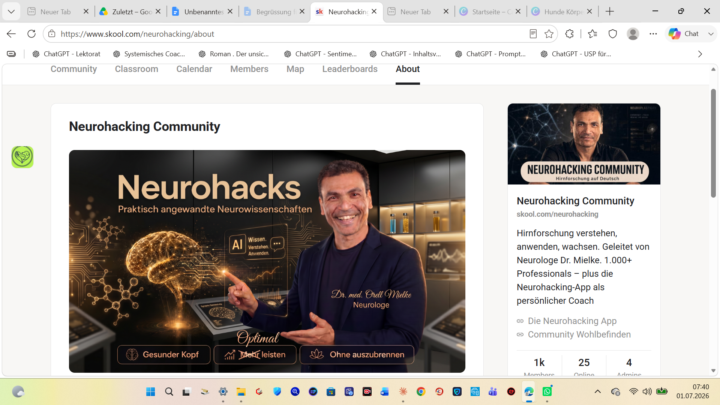Open the ChatGPT - Inhaltsv... bookmark

(x=405, y=54)
